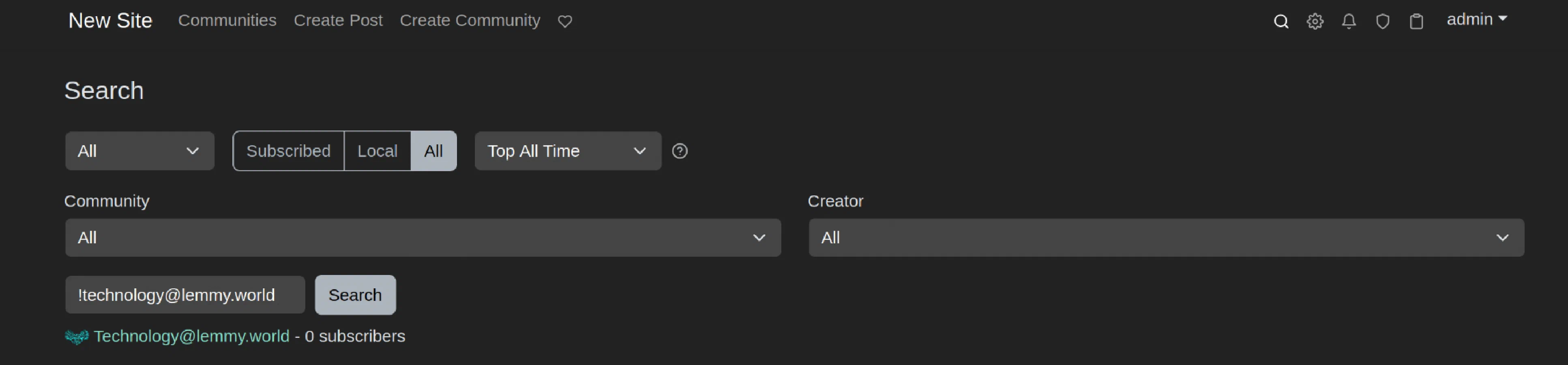Open the Creator filter dropdown

[1166, 238]
